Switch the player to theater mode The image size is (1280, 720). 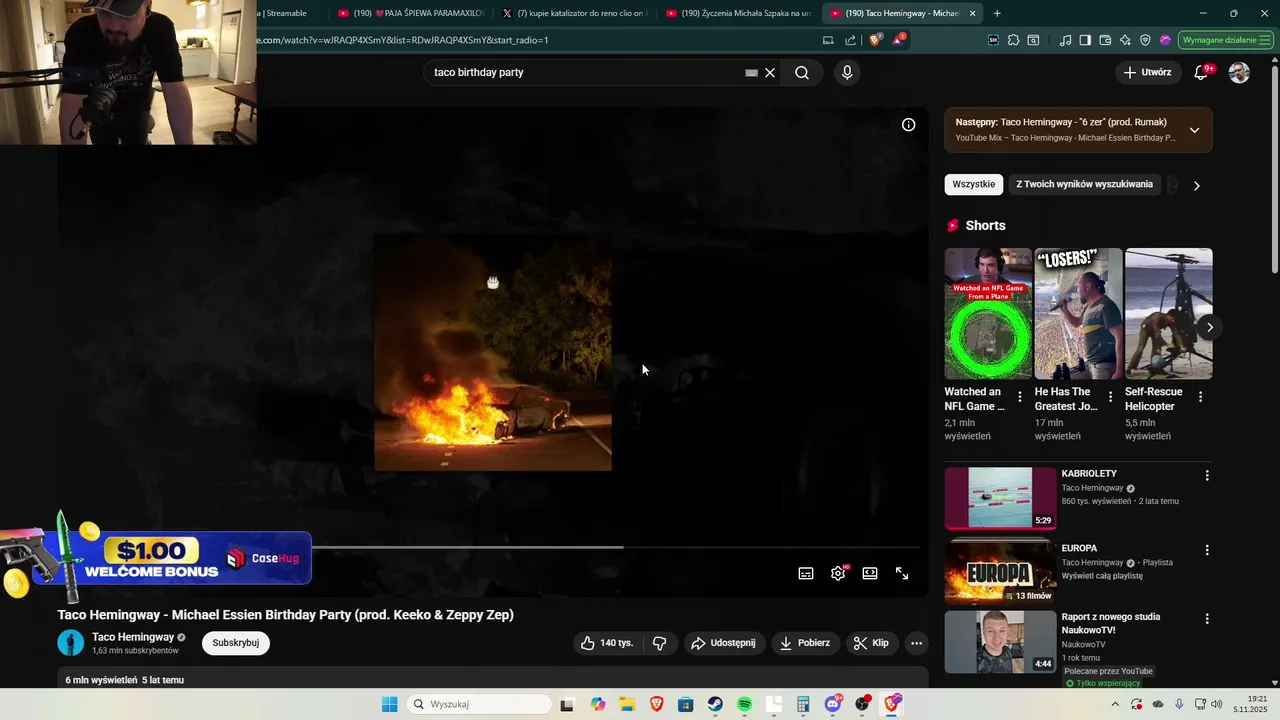[x=870, y=573]
